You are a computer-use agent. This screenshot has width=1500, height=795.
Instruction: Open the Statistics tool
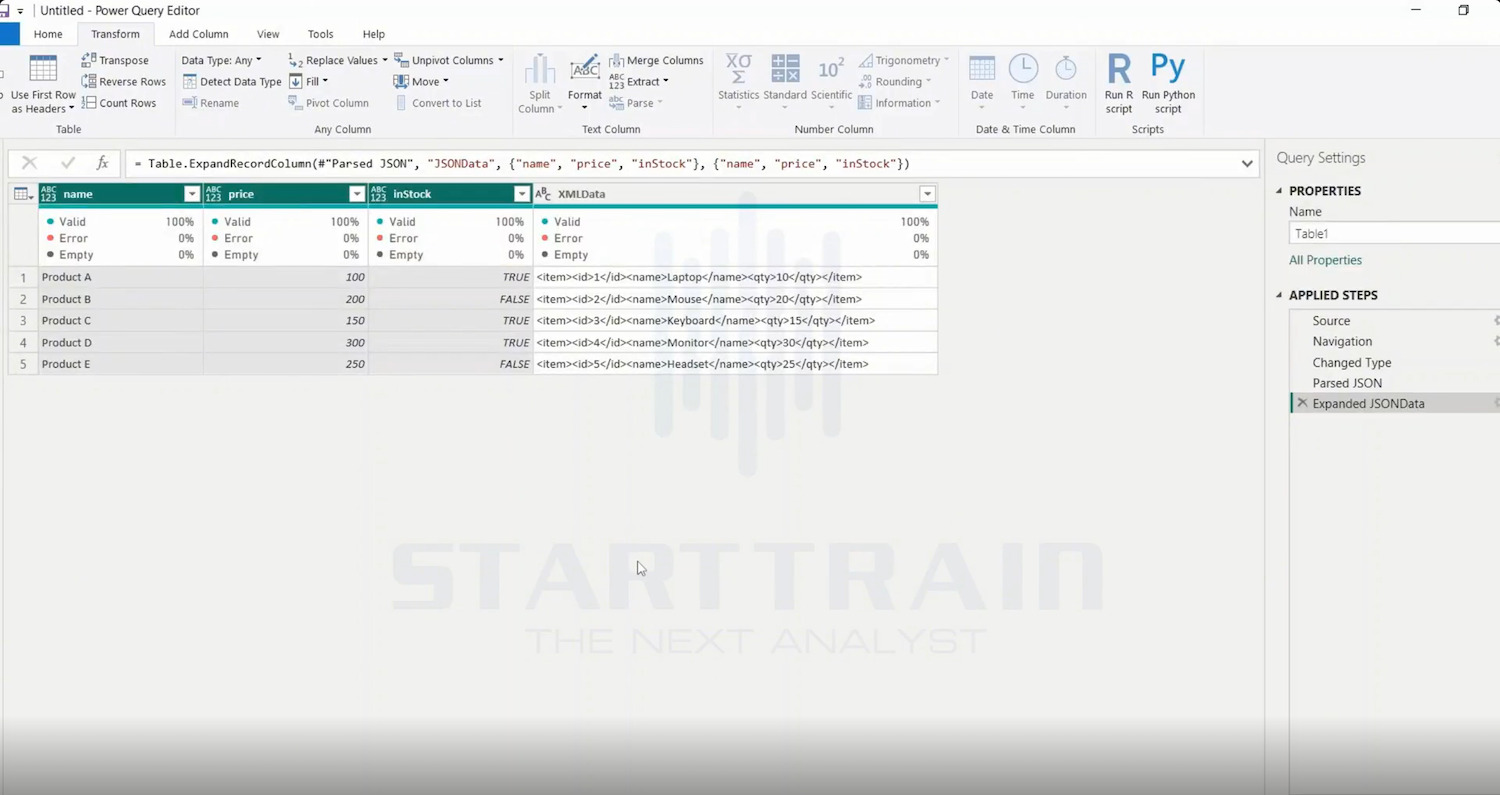pos(739,80)
